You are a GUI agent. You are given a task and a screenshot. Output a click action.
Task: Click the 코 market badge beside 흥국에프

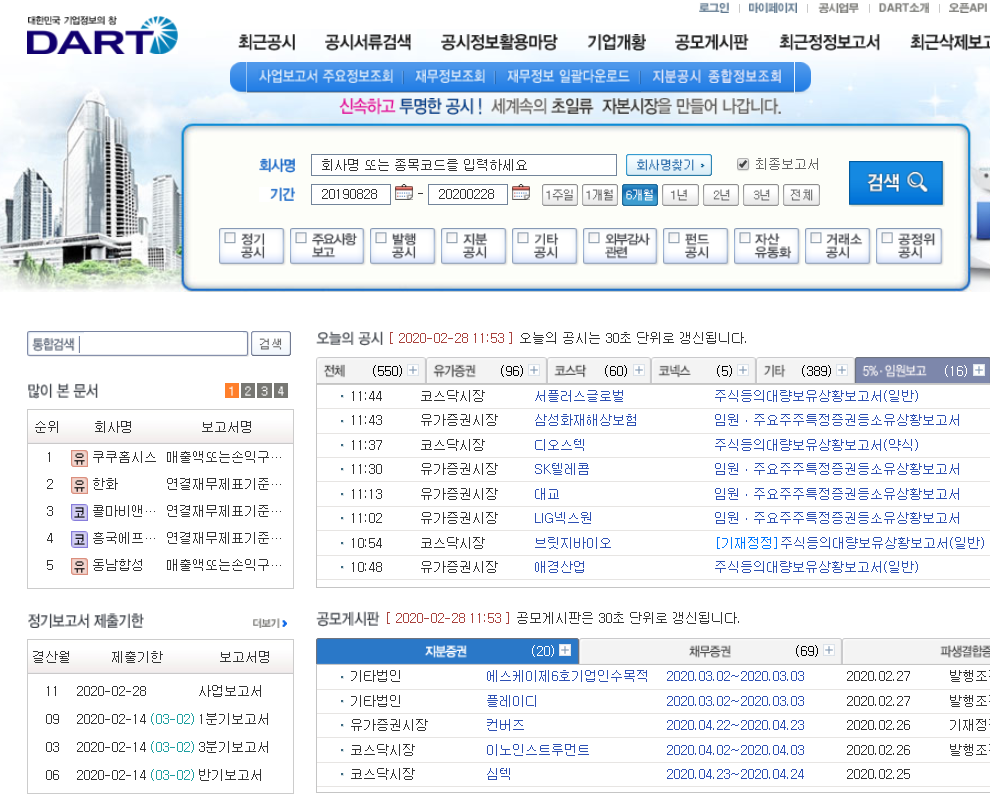(x=79, y=539)
